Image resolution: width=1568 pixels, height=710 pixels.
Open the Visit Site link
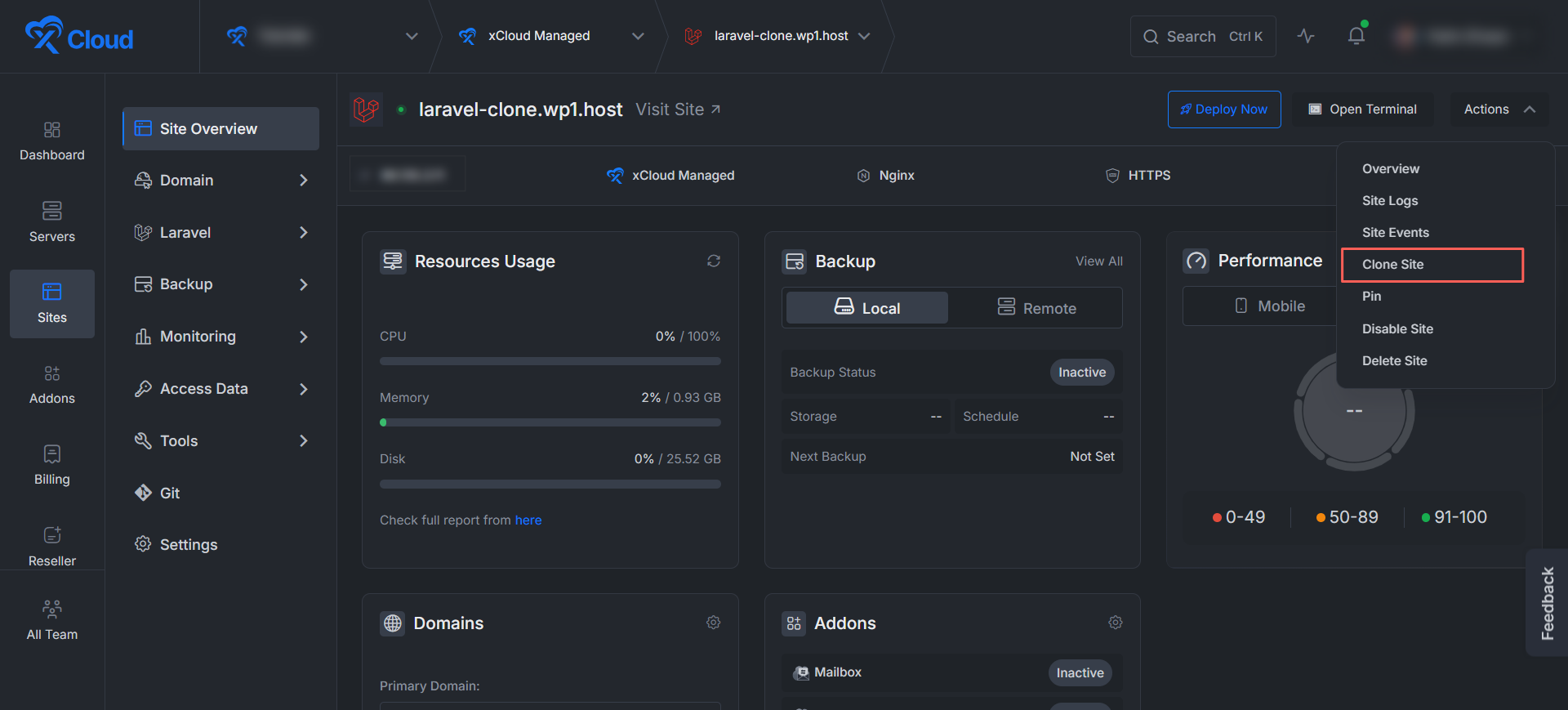[x=678, y=109]
